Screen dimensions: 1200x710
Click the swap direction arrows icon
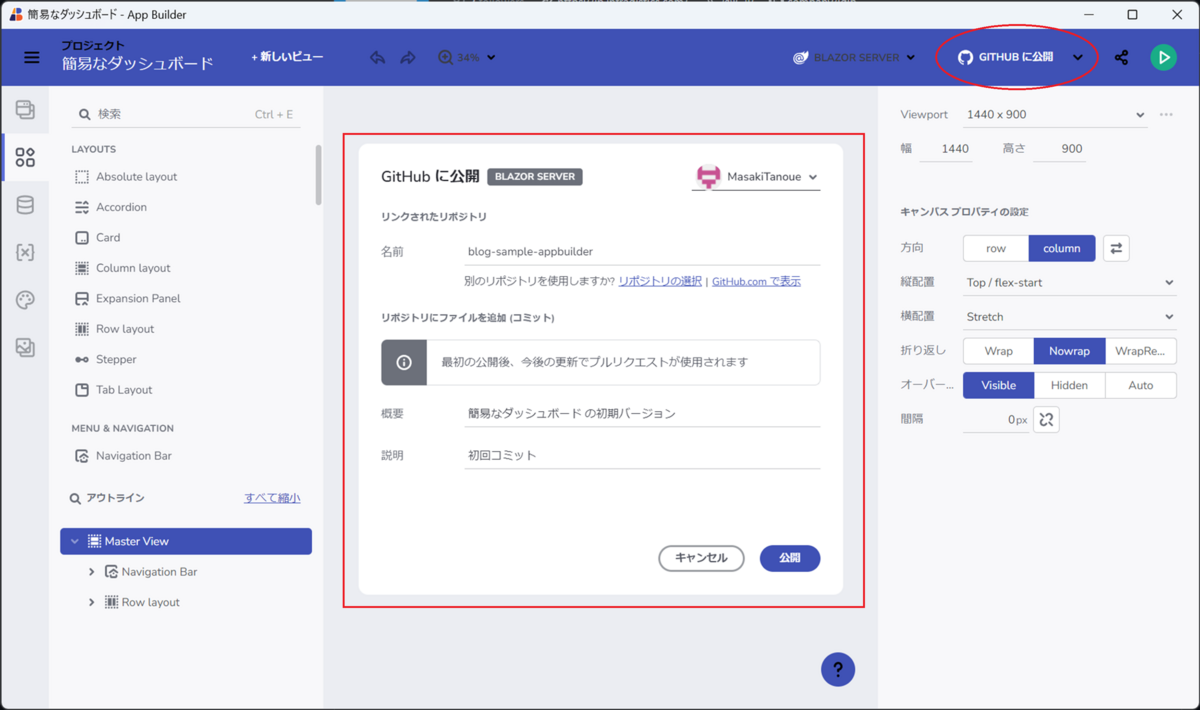pyautogui.click(x=1116, y=248)
